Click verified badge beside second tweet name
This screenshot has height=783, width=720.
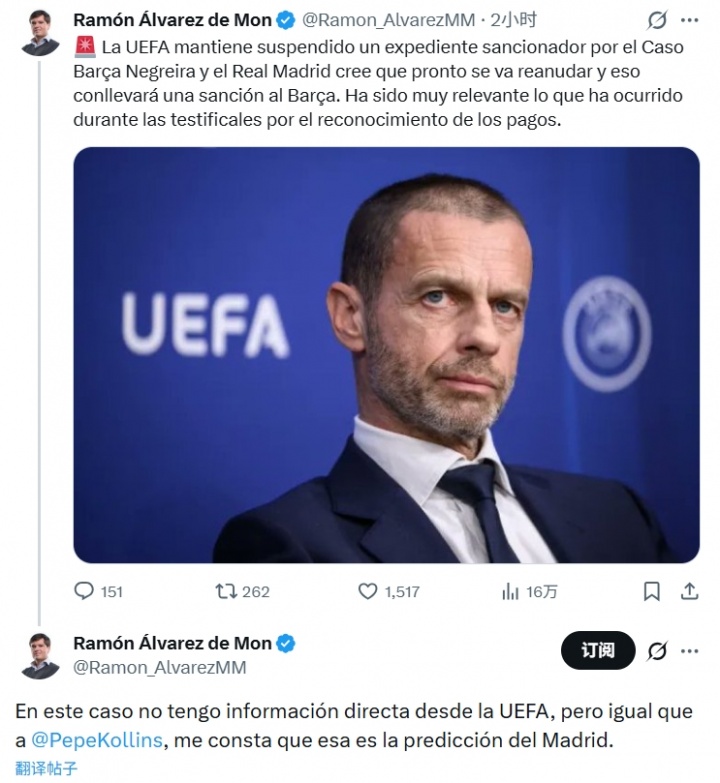[286, 644]
